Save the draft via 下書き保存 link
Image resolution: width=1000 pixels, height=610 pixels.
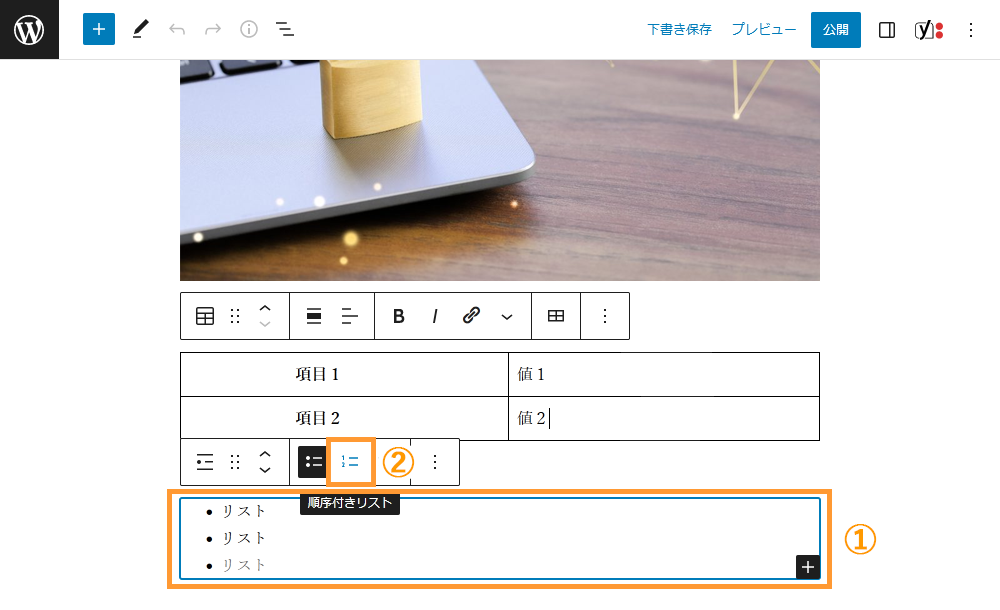(679, 29)
